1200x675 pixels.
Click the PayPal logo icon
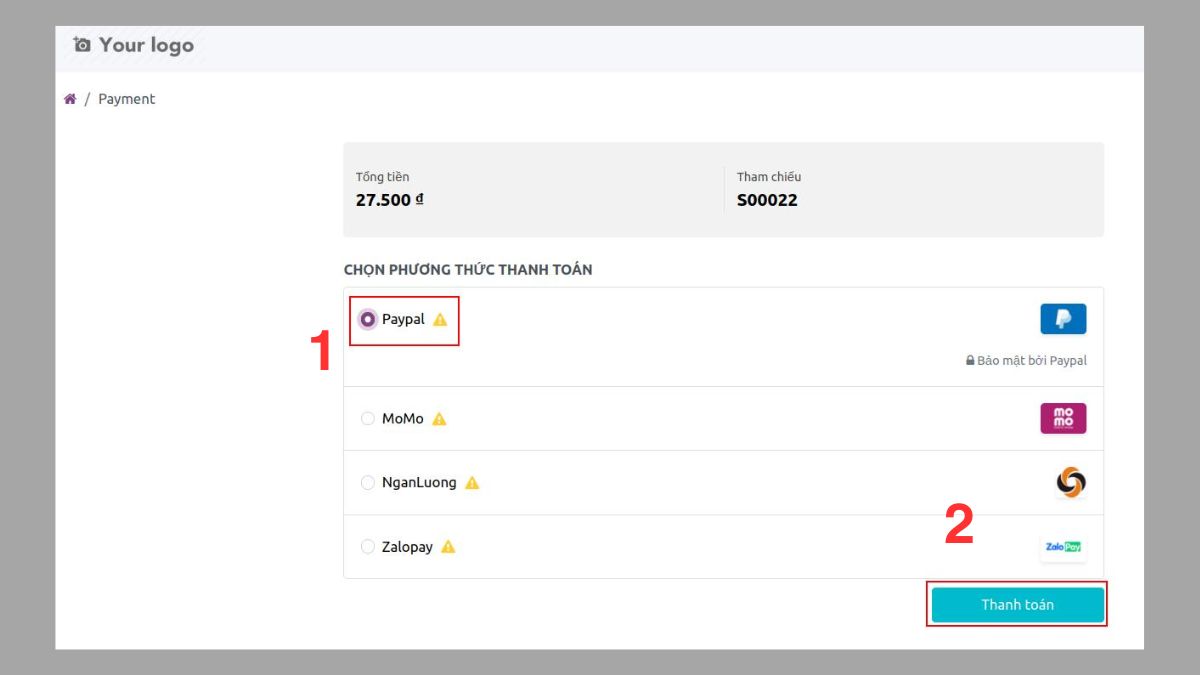1063,318
